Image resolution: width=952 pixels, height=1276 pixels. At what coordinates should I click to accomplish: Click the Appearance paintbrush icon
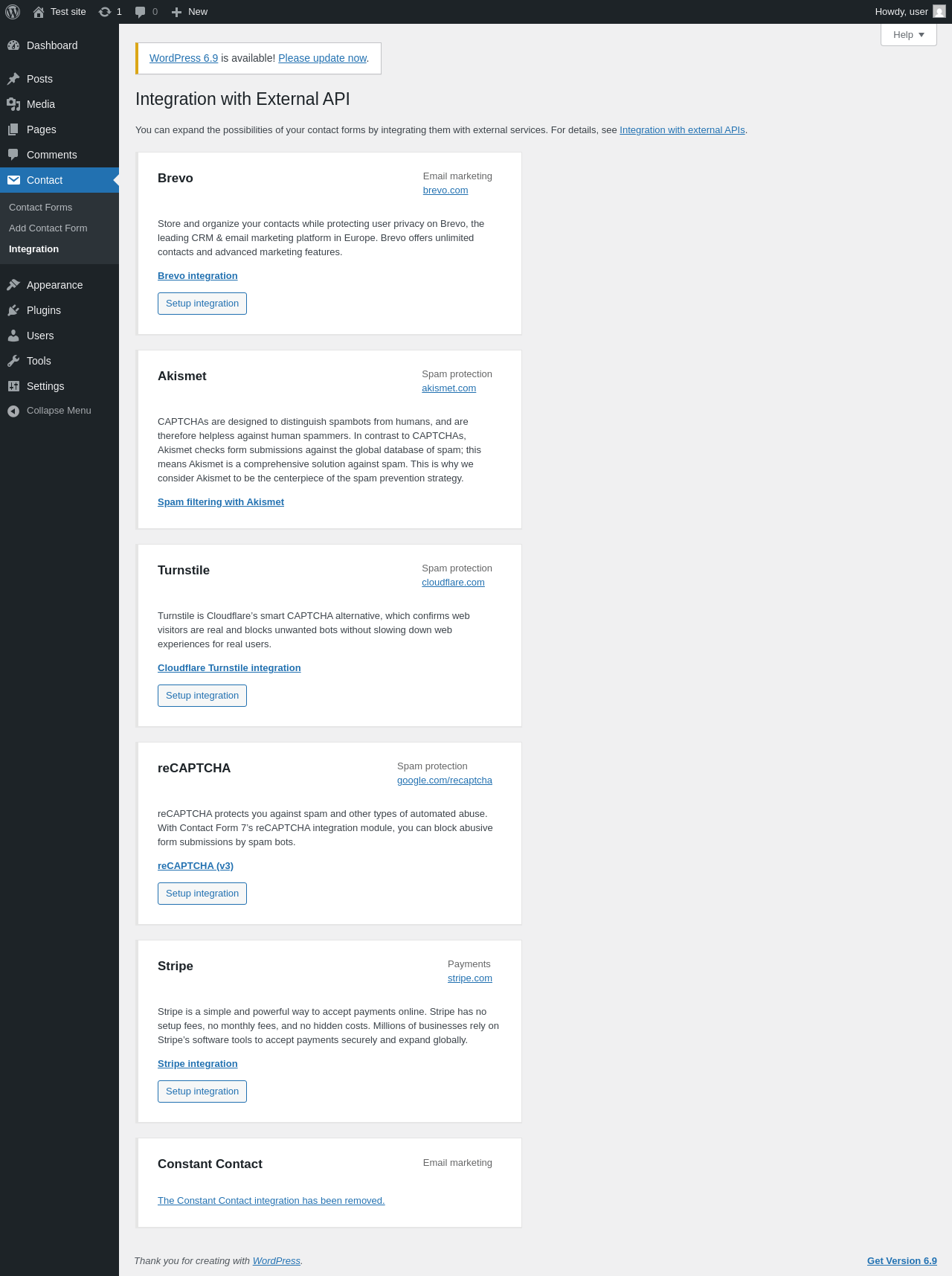(x=13, y=285)
